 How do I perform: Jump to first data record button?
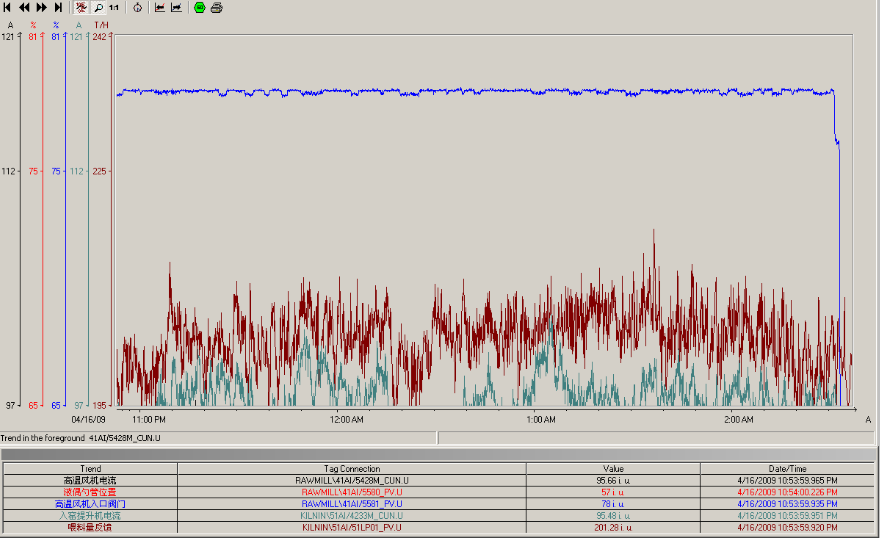tap(8, 7)
